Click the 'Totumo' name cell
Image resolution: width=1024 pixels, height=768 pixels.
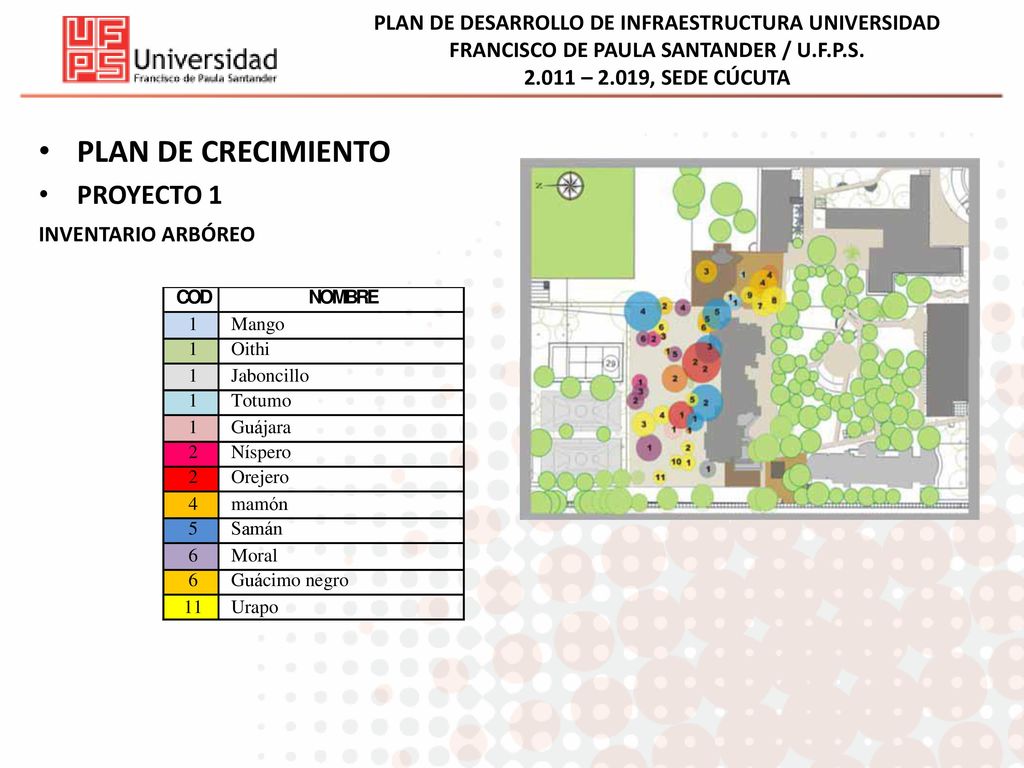(341, 402)
